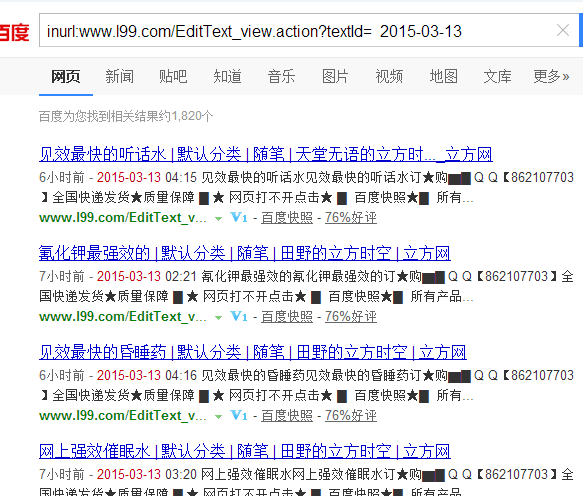Screen dimensions: 583x496
Task: Click the 02:21 date stamp in the second result
Action: [147, 276]
